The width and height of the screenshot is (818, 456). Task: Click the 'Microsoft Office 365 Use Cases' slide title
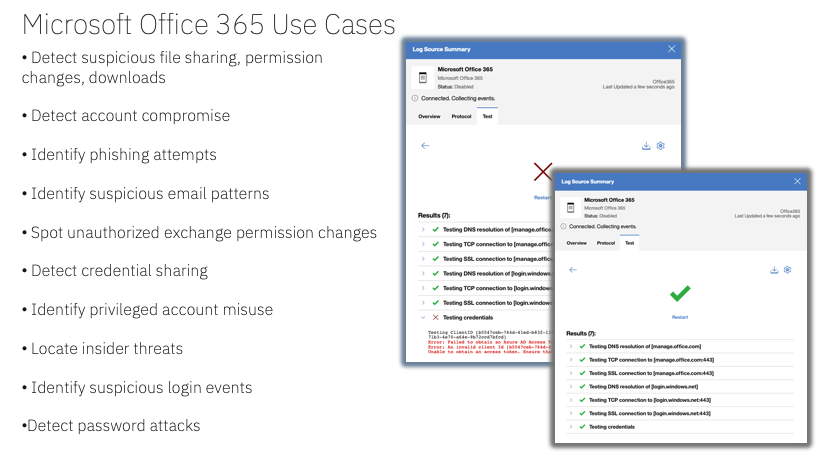point(209,25)
